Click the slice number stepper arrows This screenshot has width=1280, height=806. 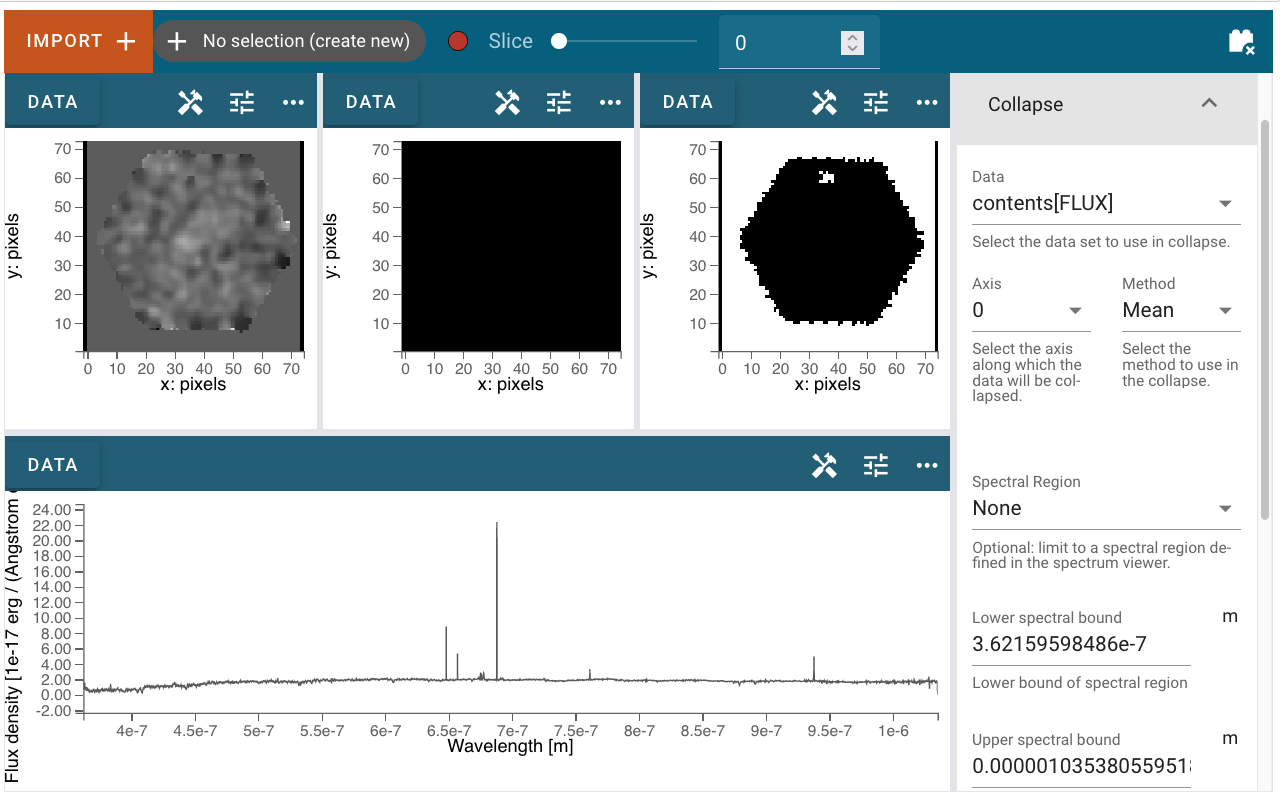click(852, 42)
